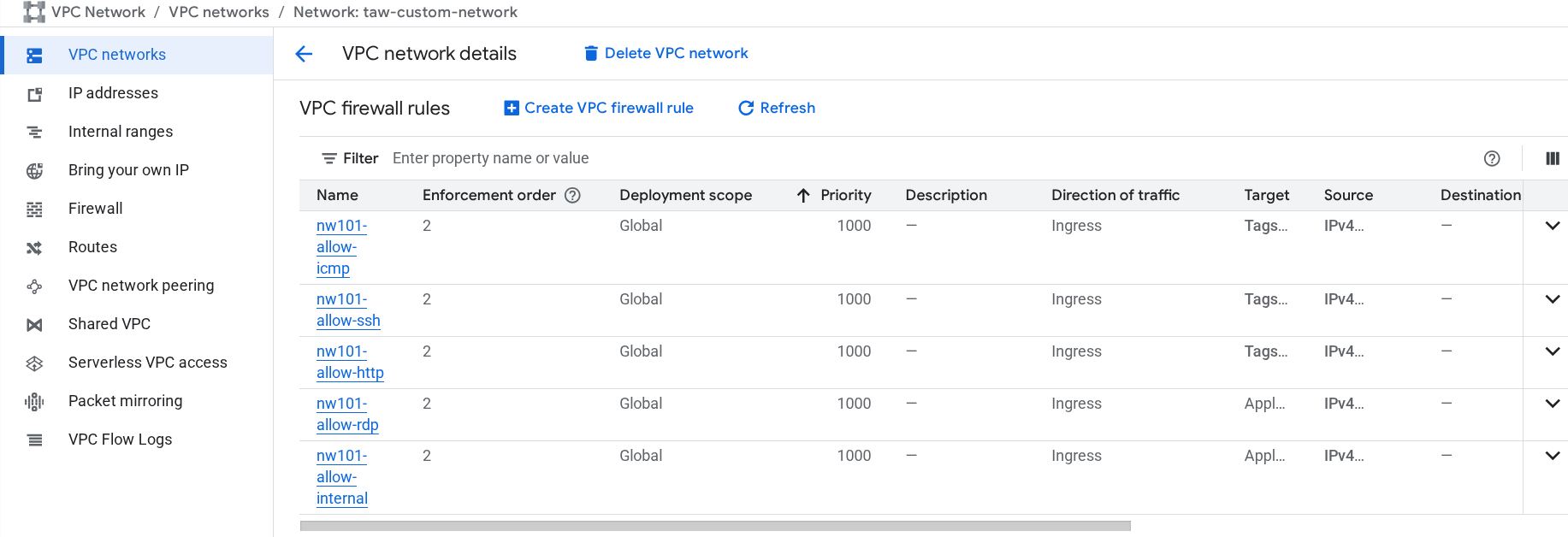Open the nw101-allow-rdp rule link
This screenshot has width=1568, height=537.
point(347,415)
